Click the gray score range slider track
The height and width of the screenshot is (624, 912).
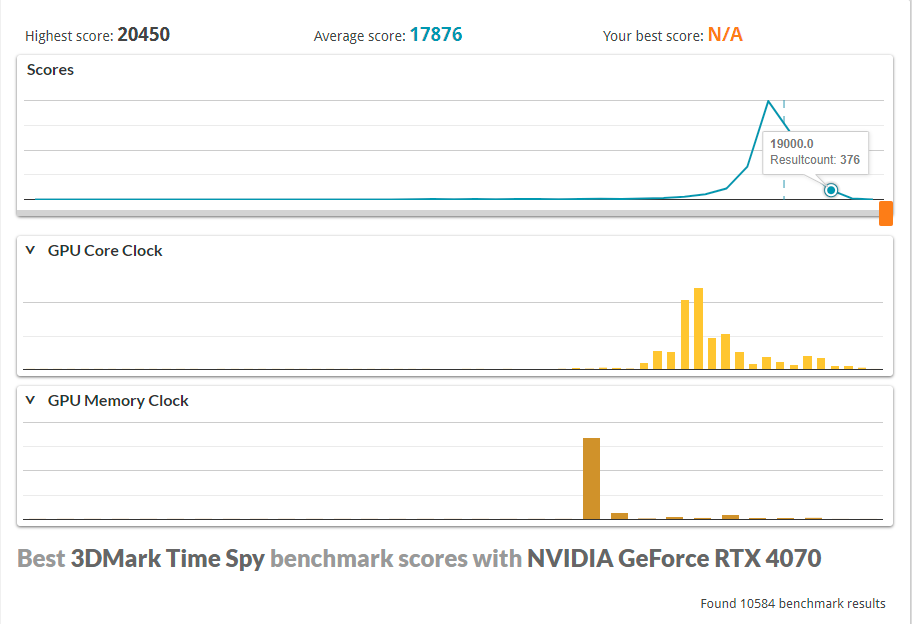click(447, 213)
